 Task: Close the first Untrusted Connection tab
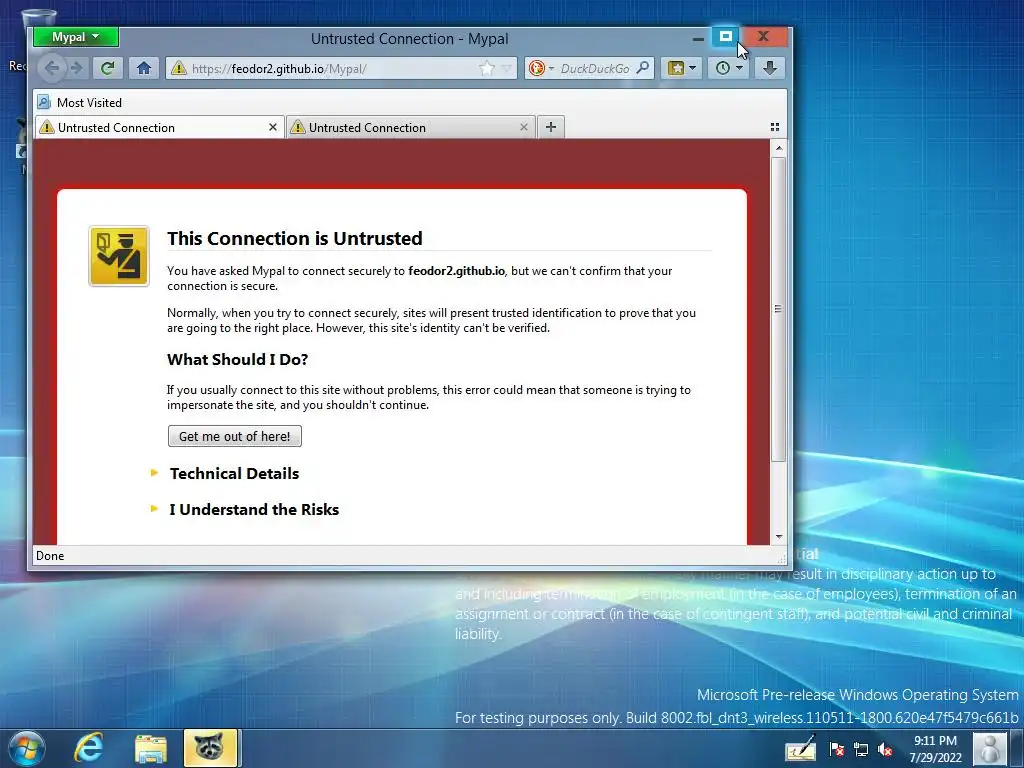(272, 127)
